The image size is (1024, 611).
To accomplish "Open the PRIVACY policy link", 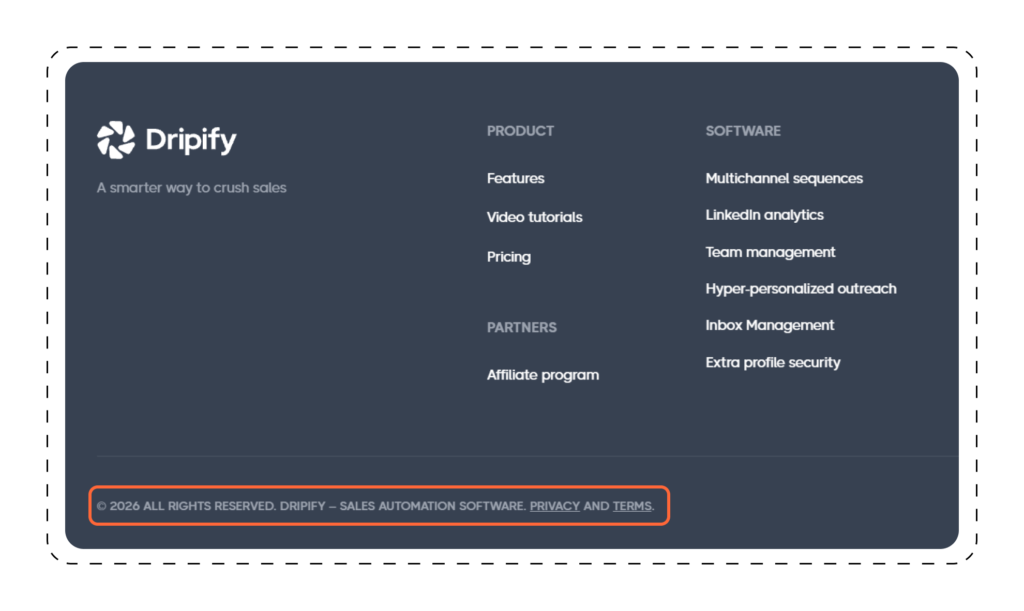I will pyautogui.click(x=554, y=506).
